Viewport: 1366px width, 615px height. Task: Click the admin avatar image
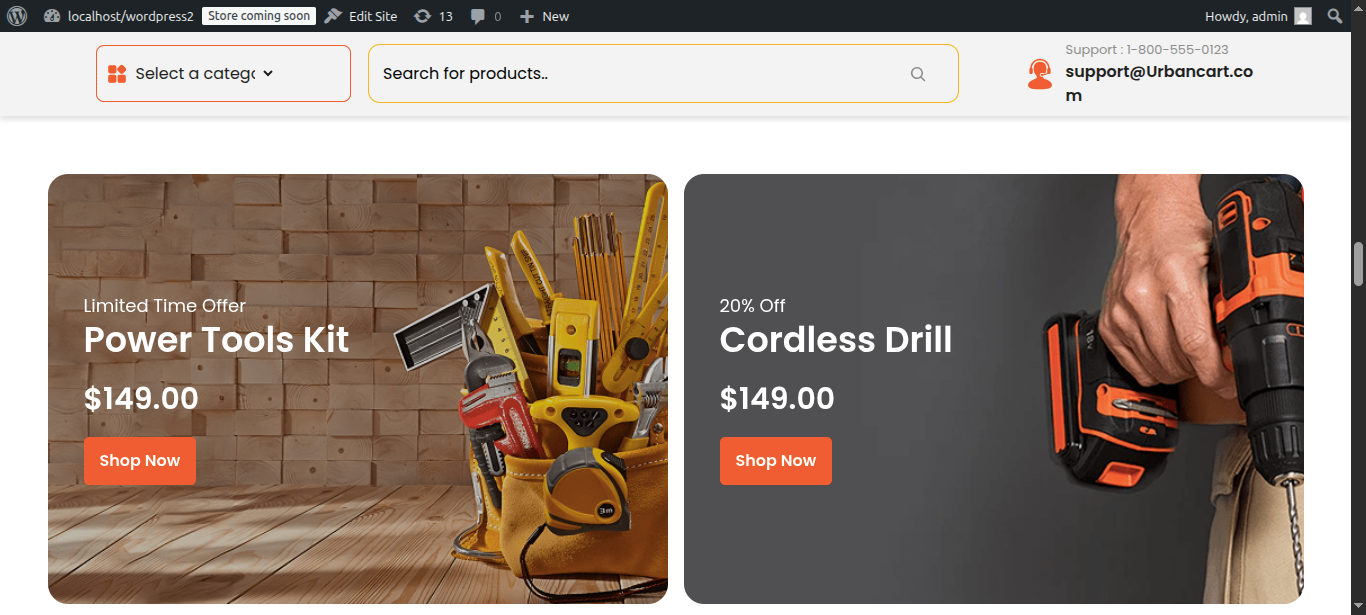click(x=1303, y=16)
